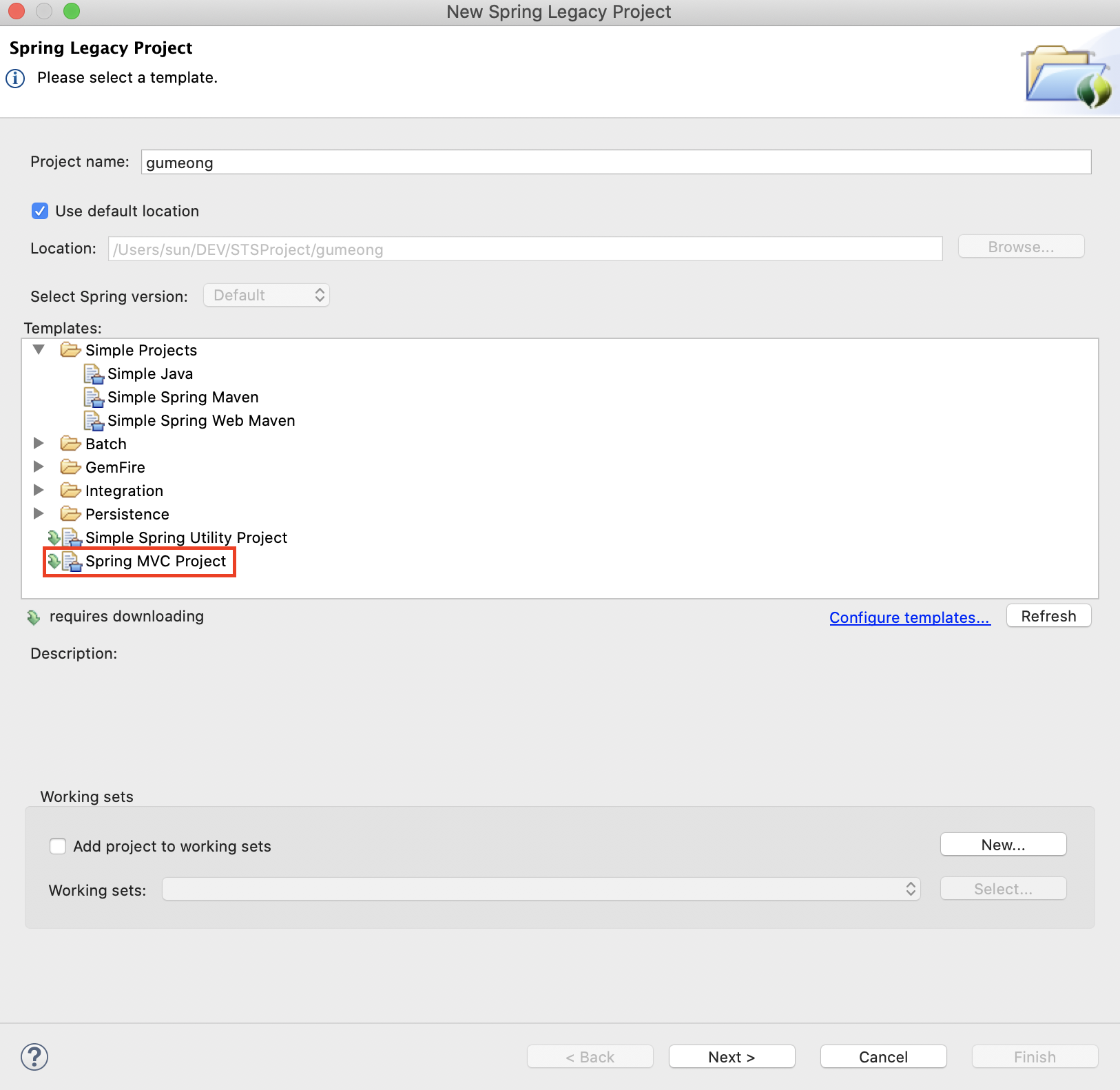Click the info icon beside template message
Screen dimensions: 1120x1090
click(15, 78)
